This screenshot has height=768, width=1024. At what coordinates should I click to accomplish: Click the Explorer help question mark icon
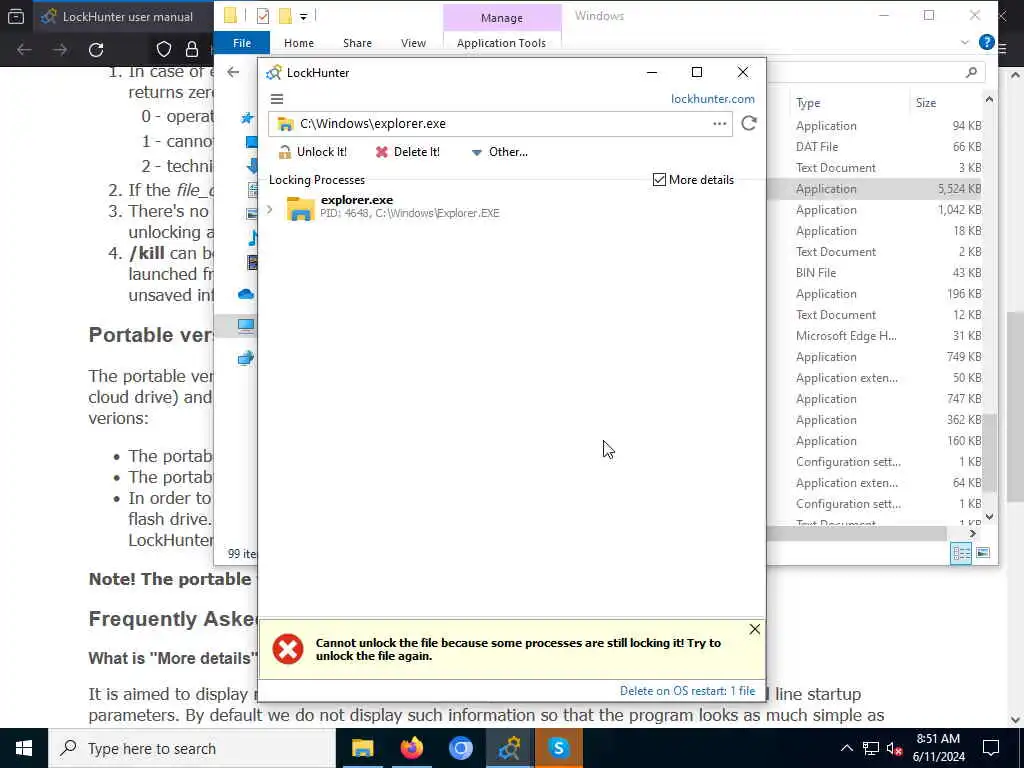click(986, 42)
